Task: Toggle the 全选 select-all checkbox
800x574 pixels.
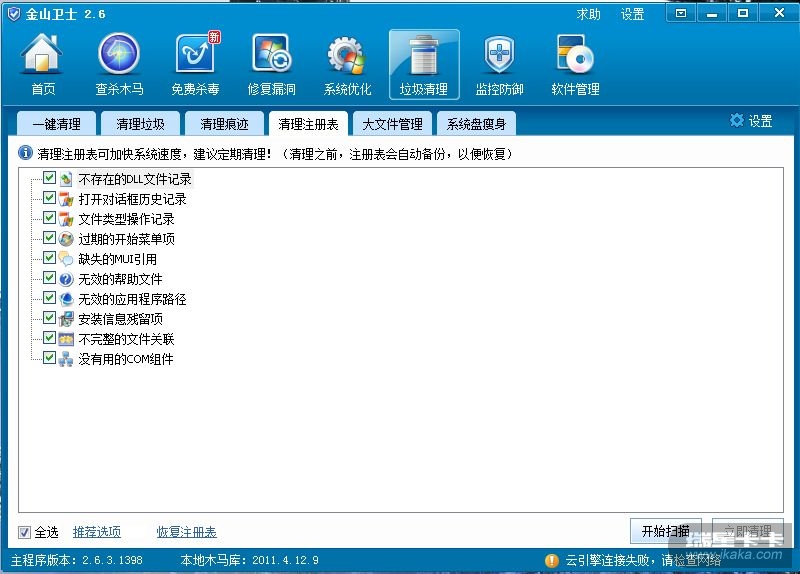Action: tap(24, 532)
